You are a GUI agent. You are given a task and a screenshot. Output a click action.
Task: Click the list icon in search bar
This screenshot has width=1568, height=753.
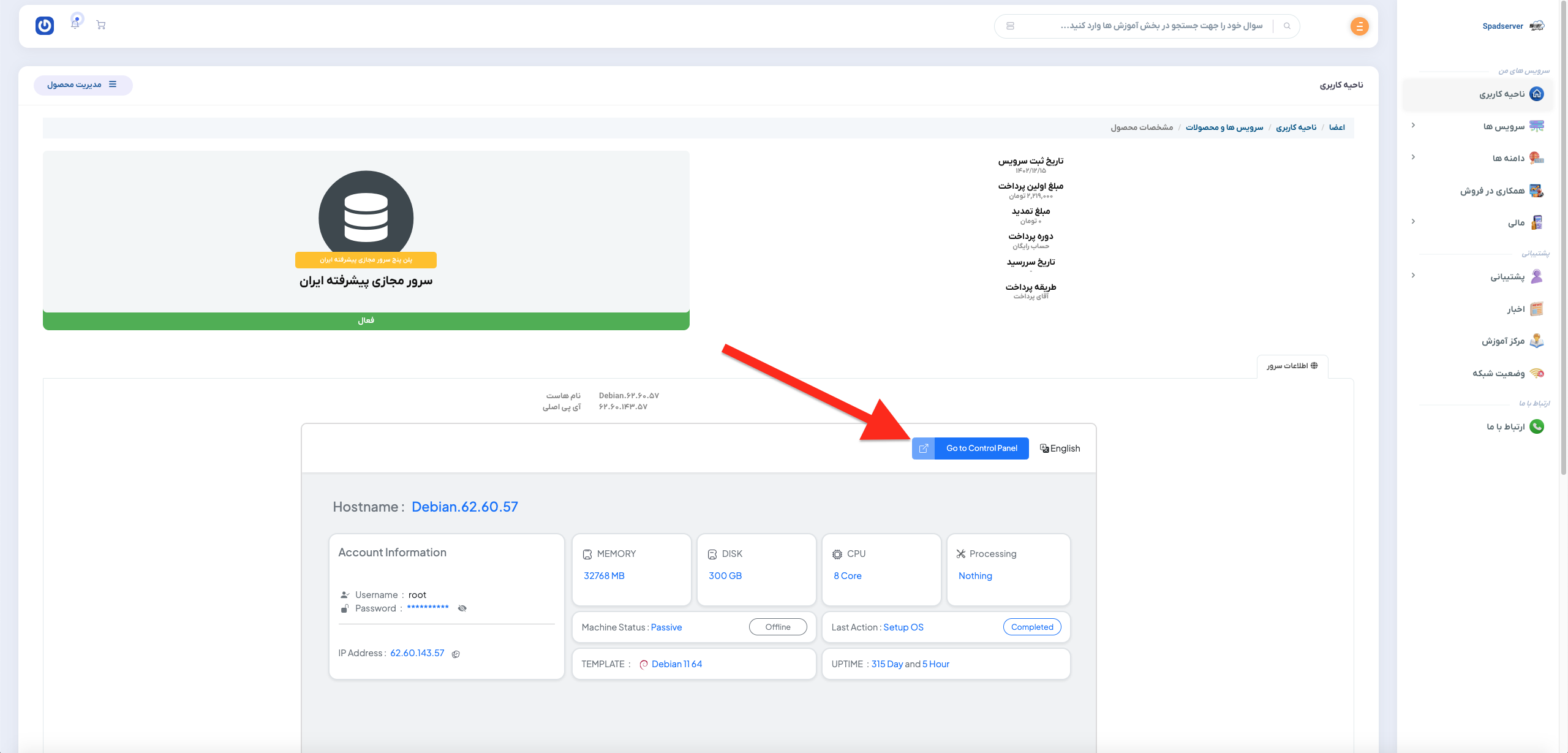tap(1010, 26)
